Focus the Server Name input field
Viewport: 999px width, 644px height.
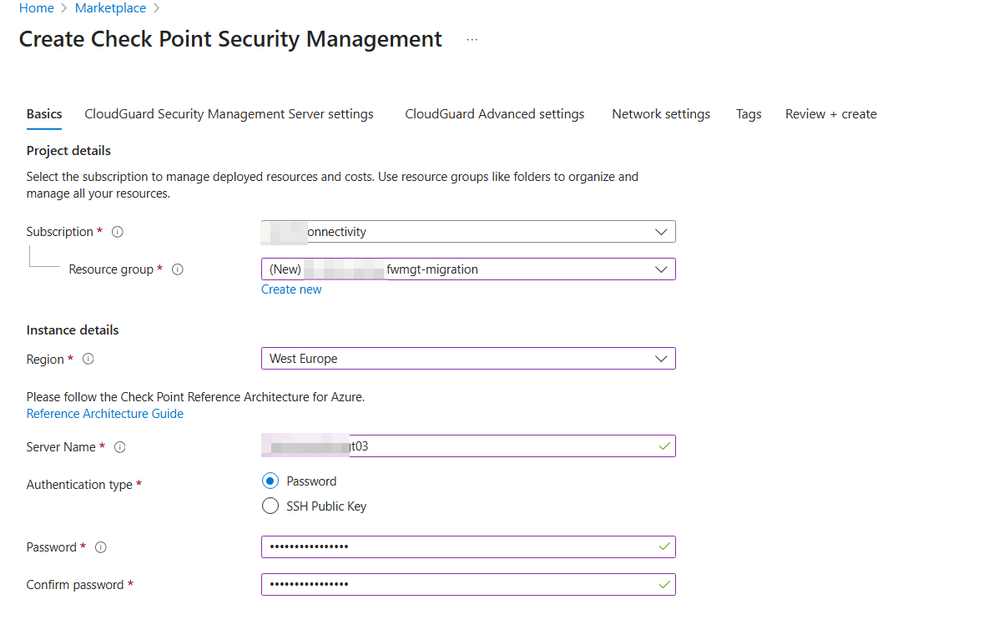[468, 446]
